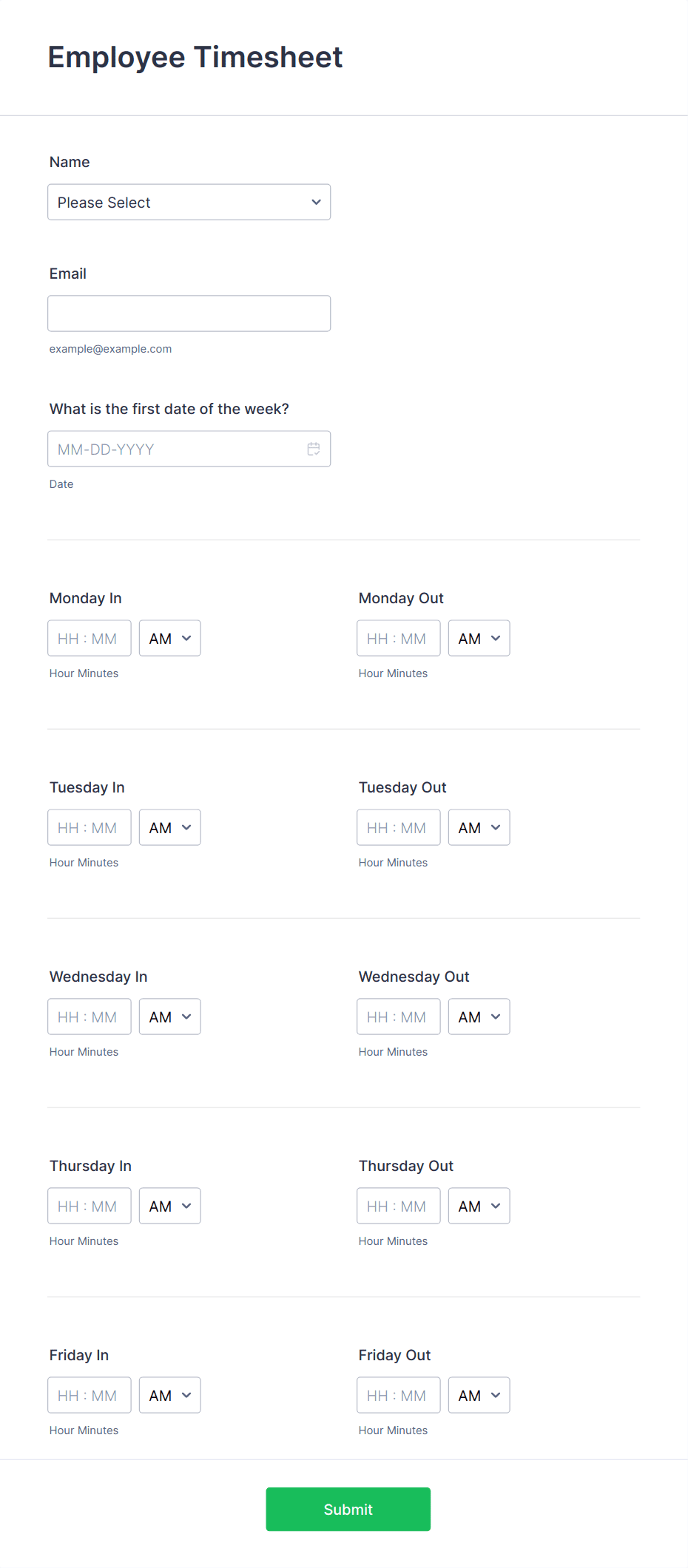
Task: Click the Name dropdown chevron arrow
Action: (315, 202)
